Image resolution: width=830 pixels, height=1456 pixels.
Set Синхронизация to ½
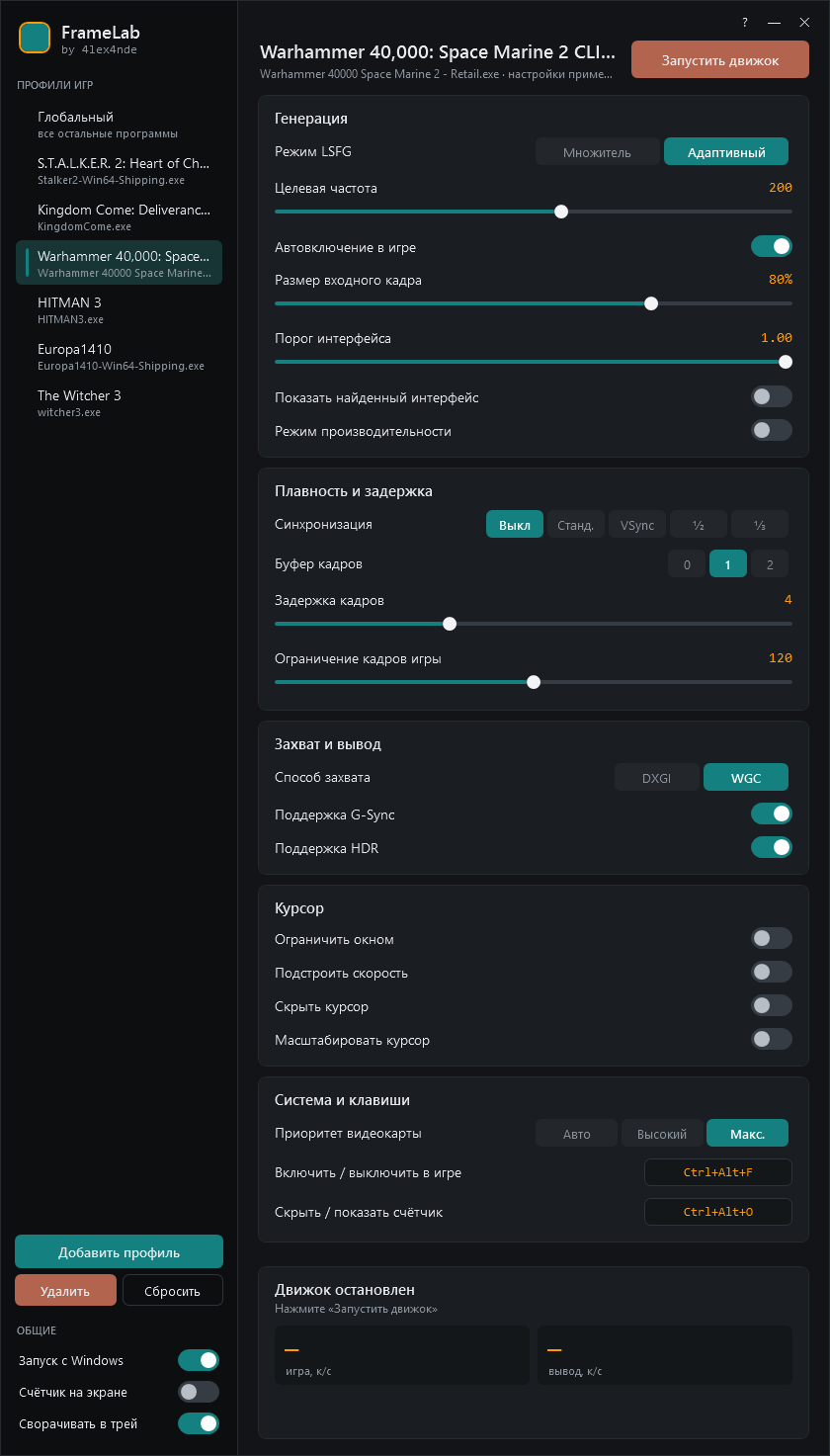tap(699, 525)
